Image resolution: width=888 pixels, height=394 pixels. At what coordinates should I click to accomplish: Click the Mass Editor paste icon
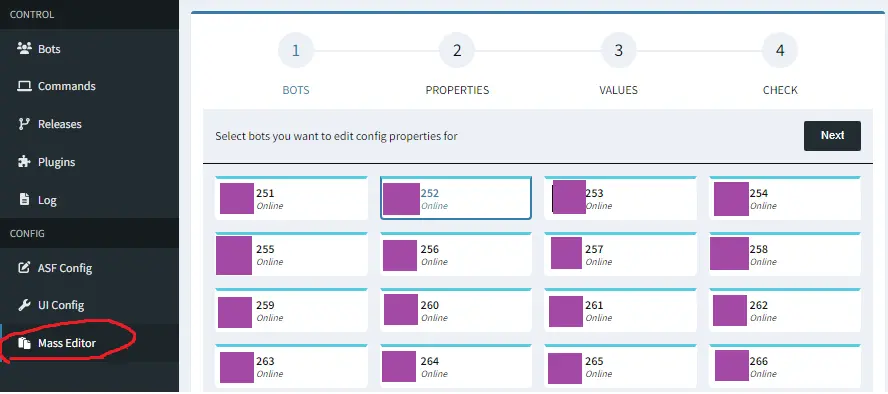click(x=24, y=343)
